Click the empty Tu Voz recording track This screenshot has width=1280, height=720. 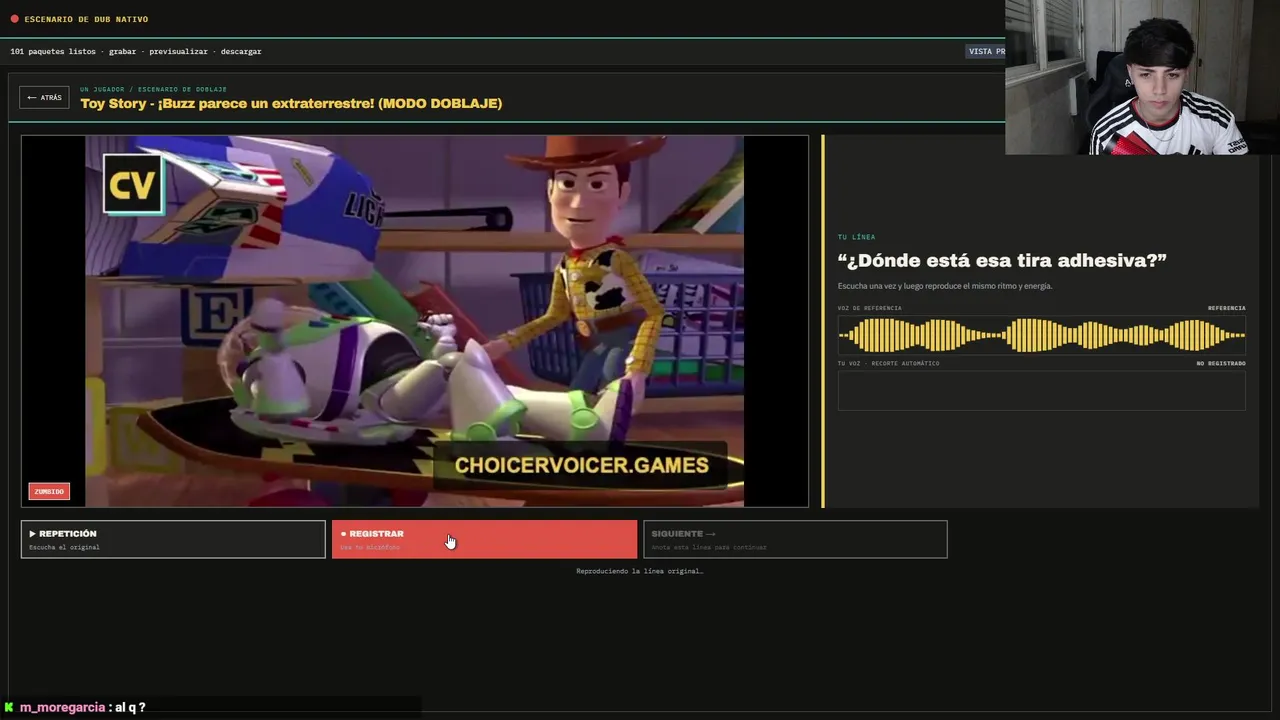(x=1041, y=390)
